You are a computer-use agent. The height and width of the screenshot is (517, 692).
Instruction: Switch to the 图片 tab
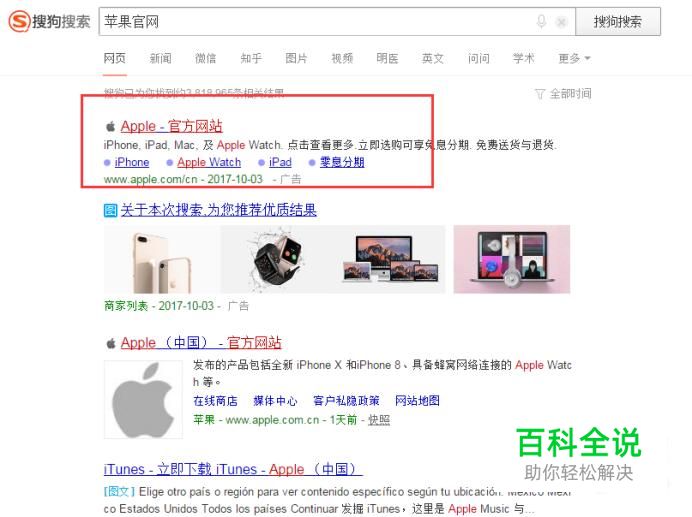click(x=296, y=58)
